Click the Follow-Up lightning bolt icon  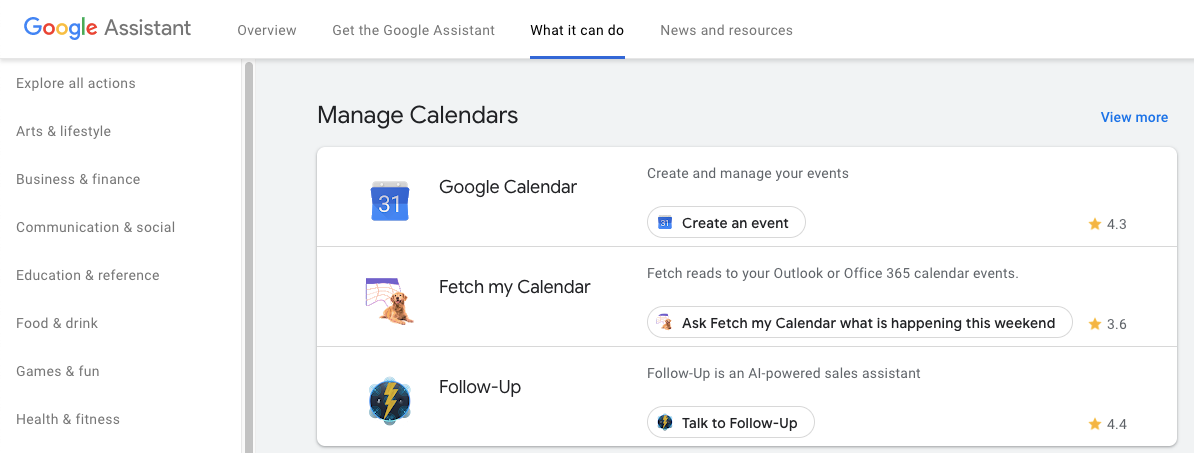point(390,400)
